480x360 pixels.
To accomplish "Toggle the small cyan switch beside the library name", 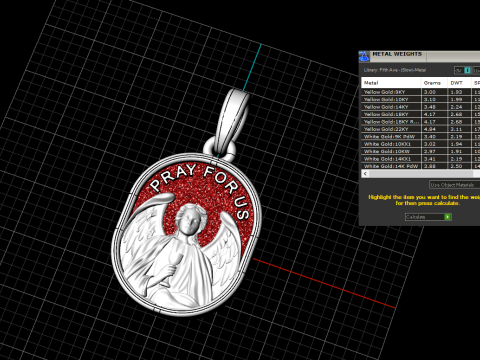I will tap(467, 70).
